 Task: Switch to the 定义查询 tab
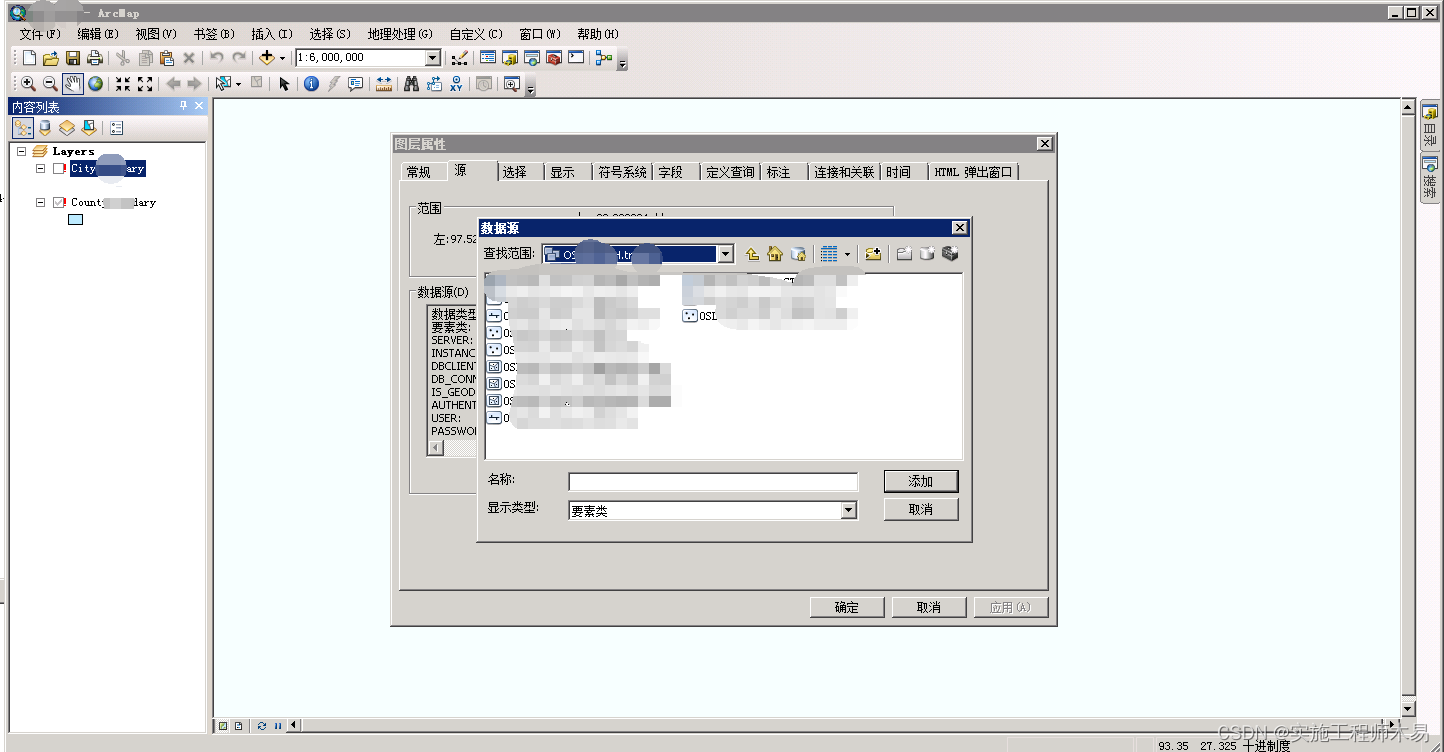[730, 172]
